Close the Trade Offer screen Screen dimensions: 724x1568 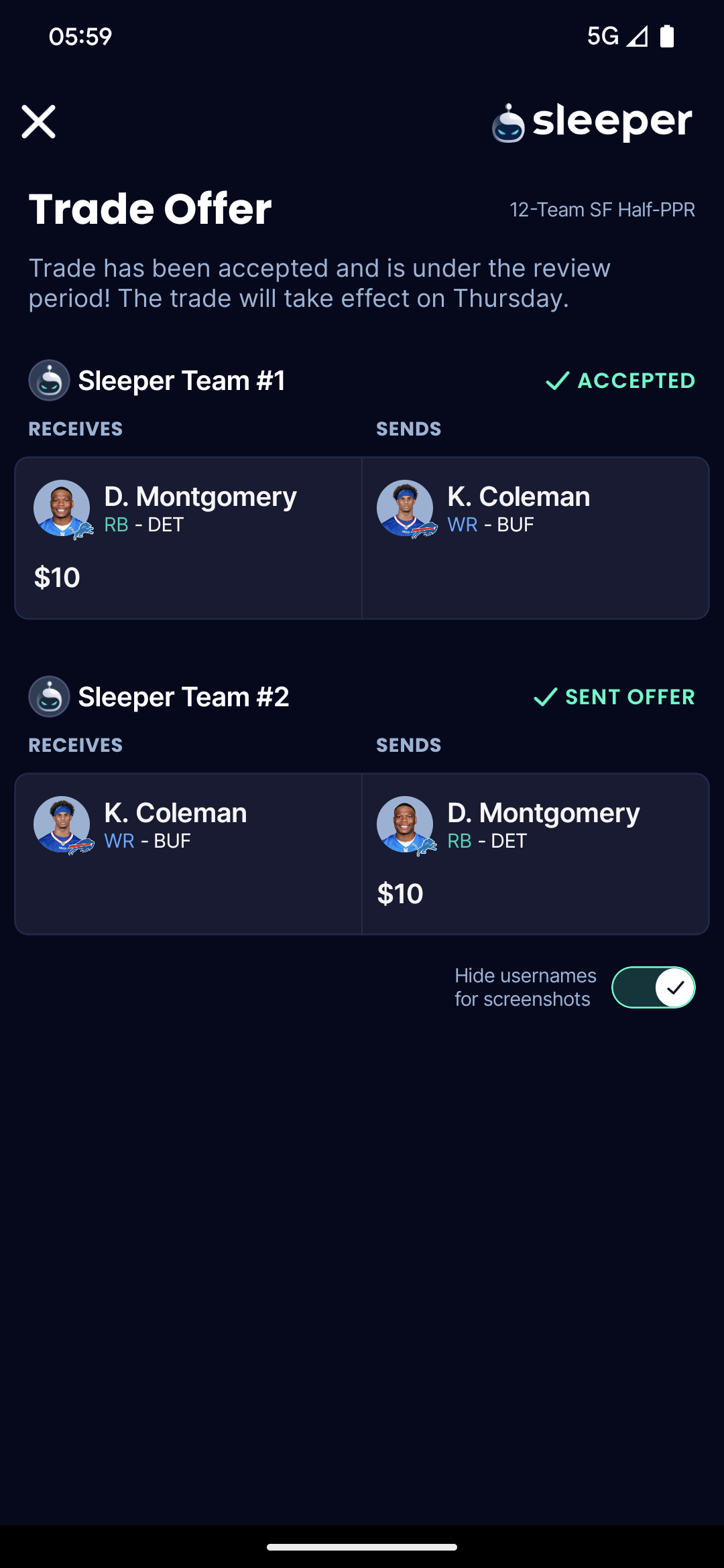pyautogui.click(x=38, y=121)
